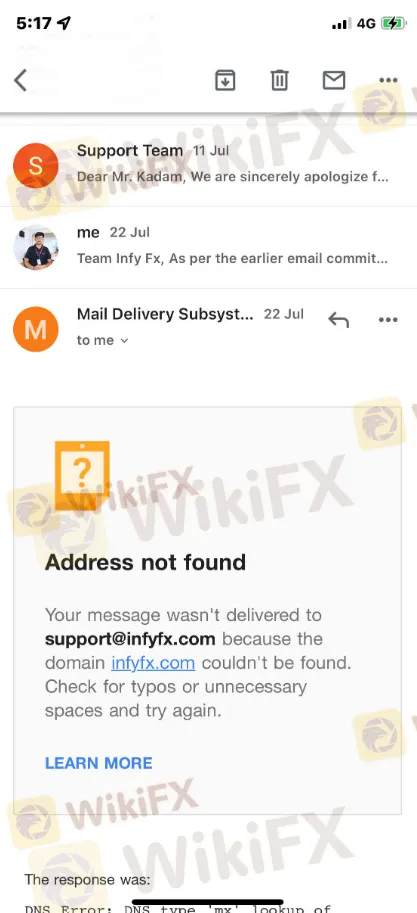Image resolution: width=417 pixels, height=913 pixels.
Task: Mark conversation as unread envelope icon
Action: pyautogui.click(x=334, y=80)
